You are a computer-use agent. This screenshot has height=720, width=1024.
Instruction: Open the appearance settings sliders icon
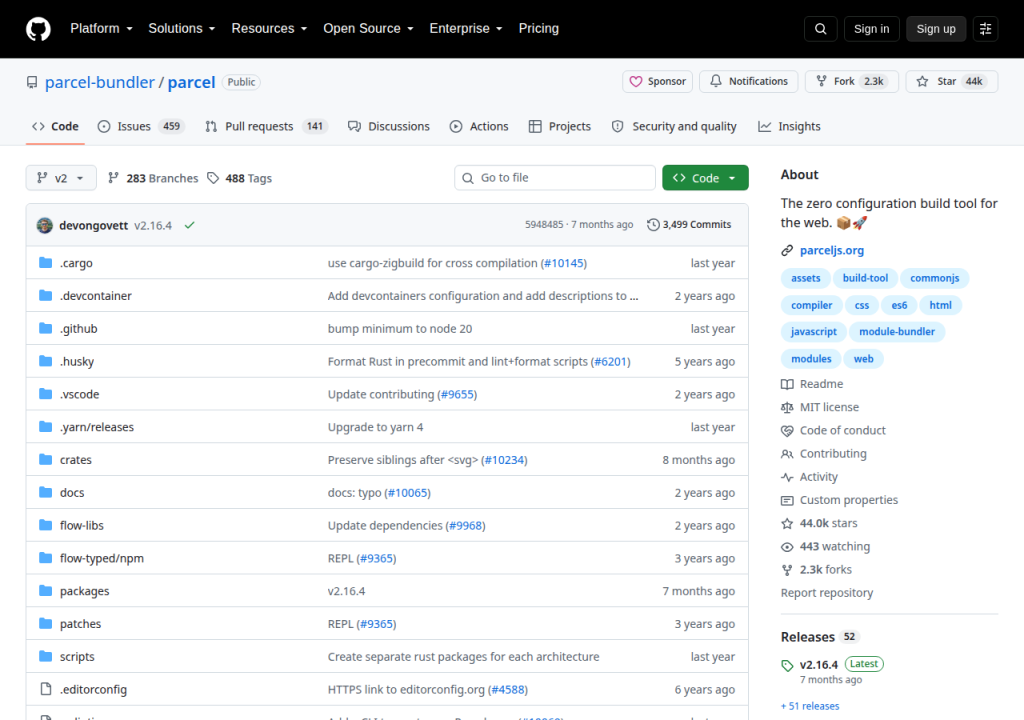pyautogui.click(x=985, y=29)
